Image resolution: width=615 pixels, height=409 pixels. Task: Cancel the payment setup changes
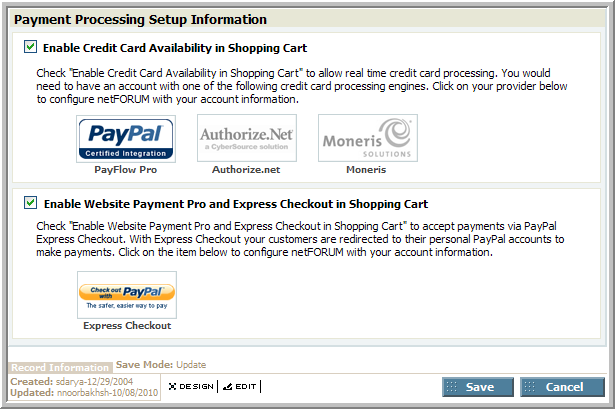coord(562,387)
